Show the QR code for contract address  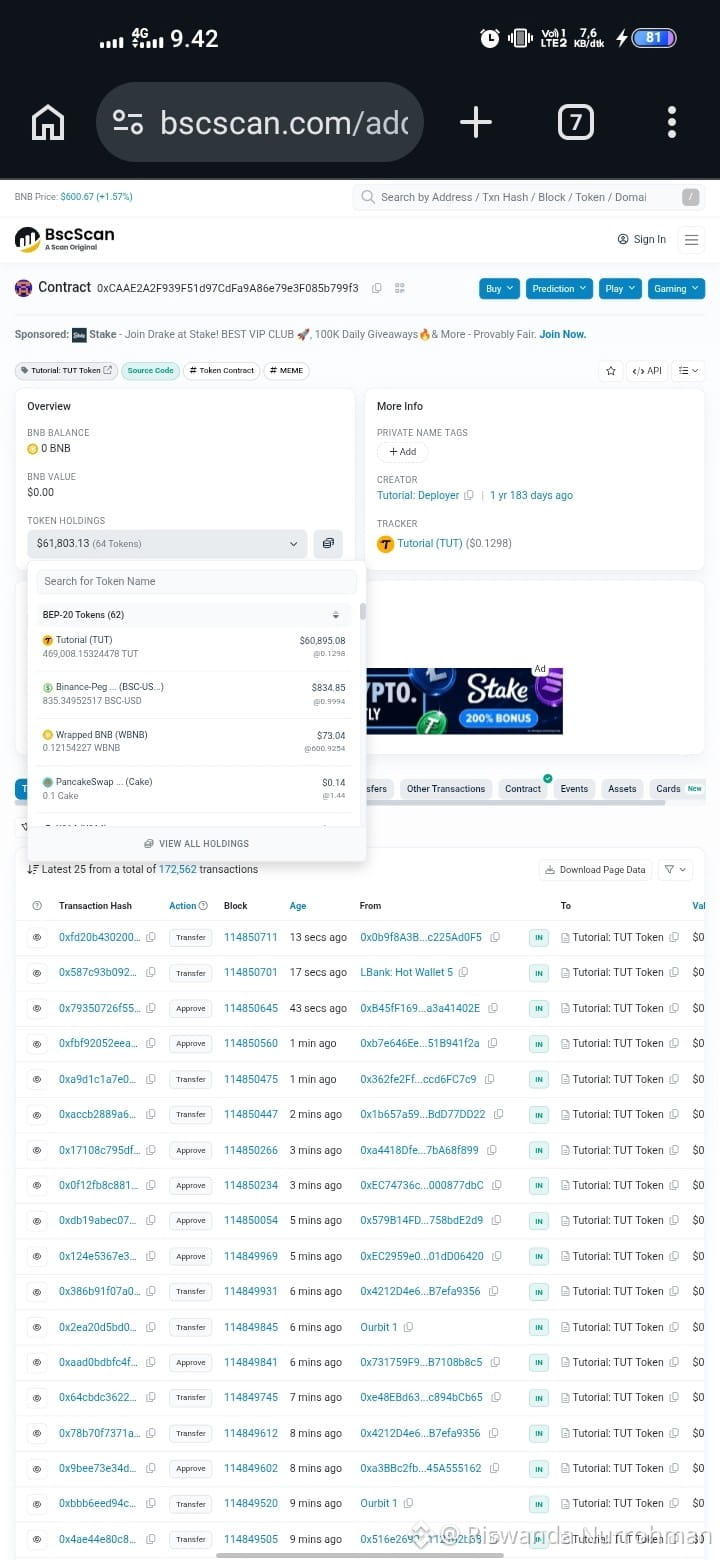point(400,288)
